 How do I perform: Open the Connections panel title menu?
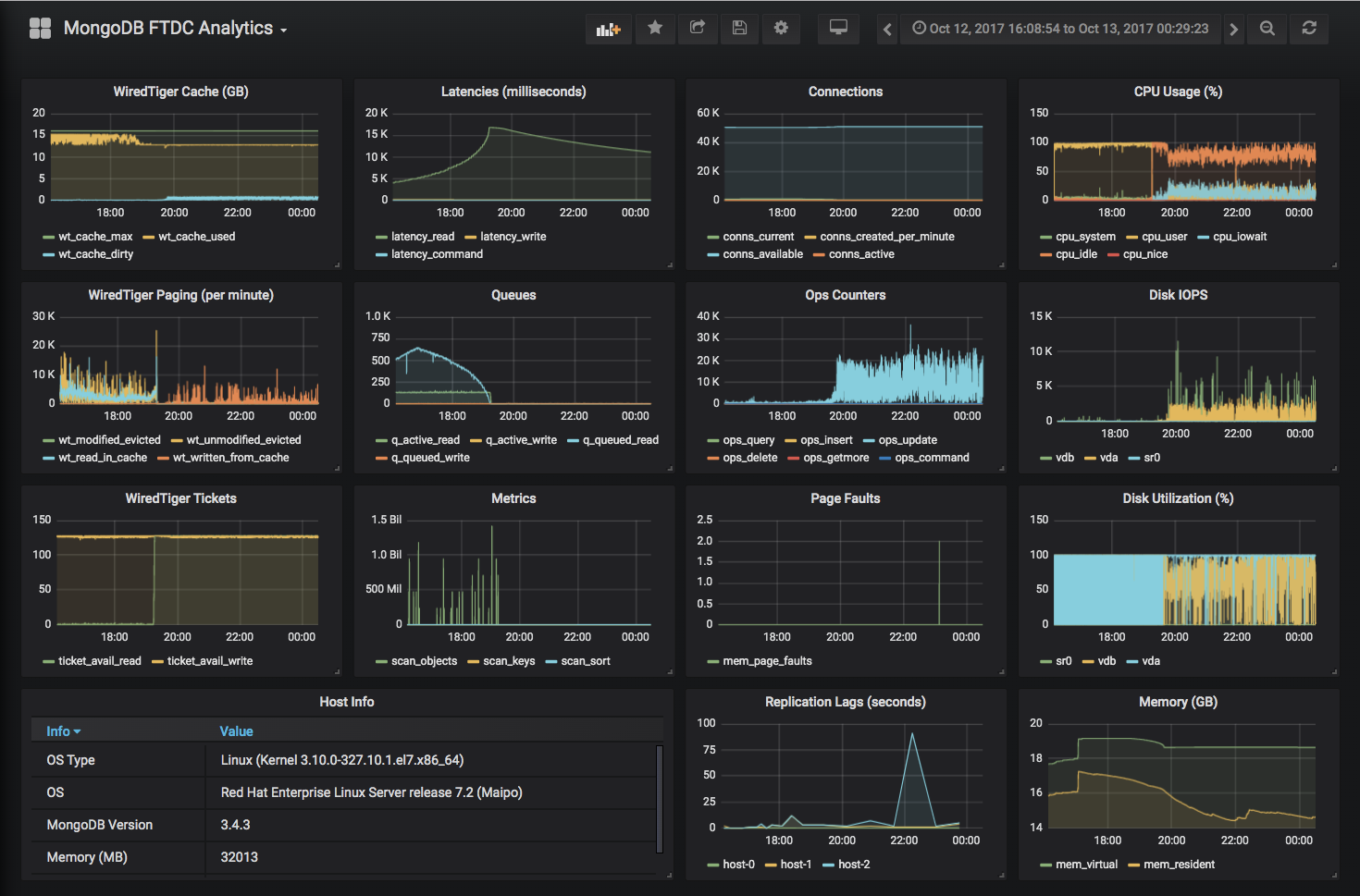[845, 91]
